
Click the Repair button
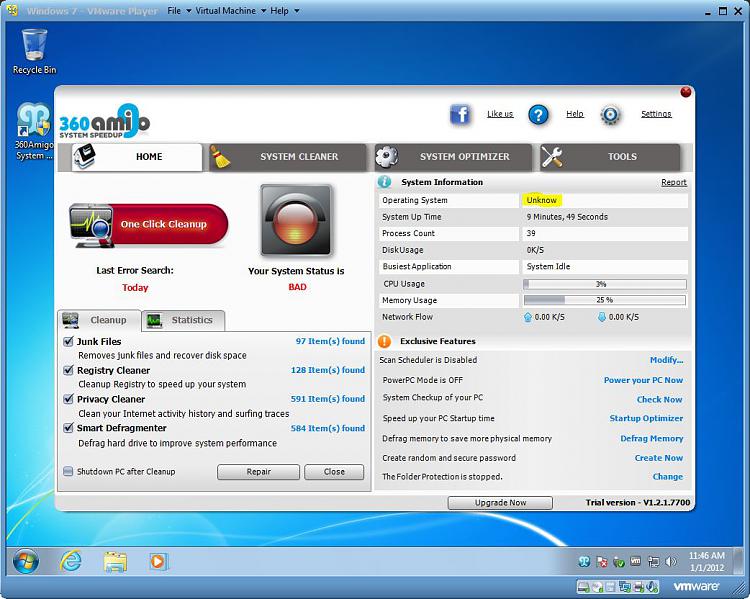[x=258, y=472]
